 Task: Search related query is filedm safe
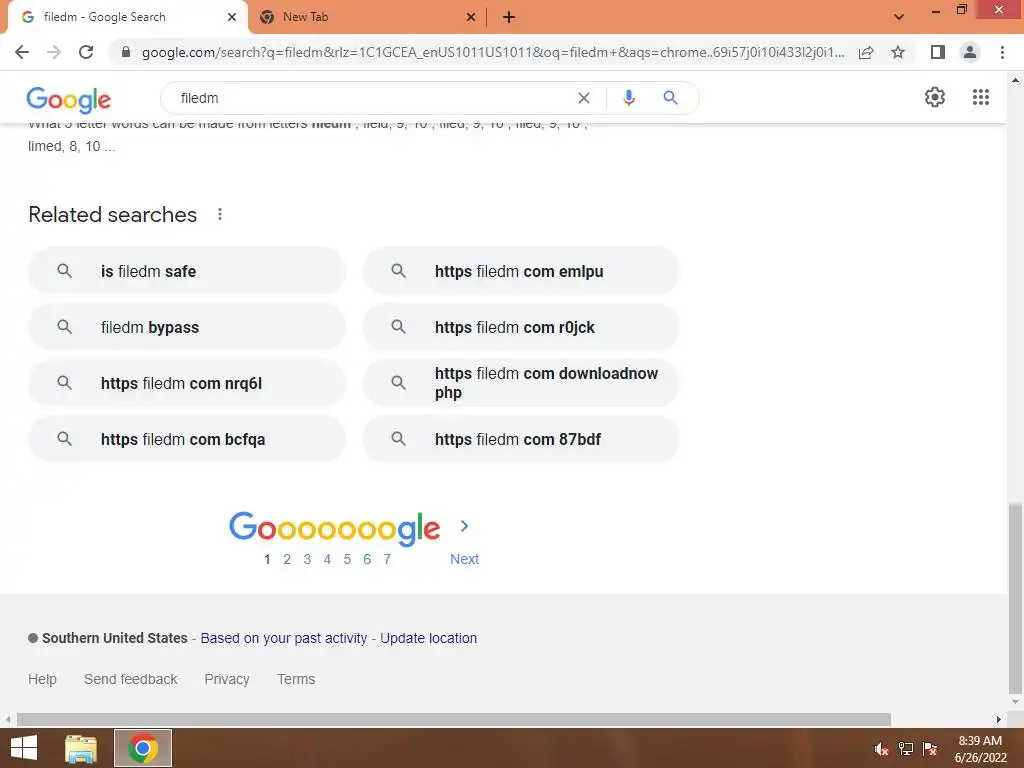coord(186,271)
